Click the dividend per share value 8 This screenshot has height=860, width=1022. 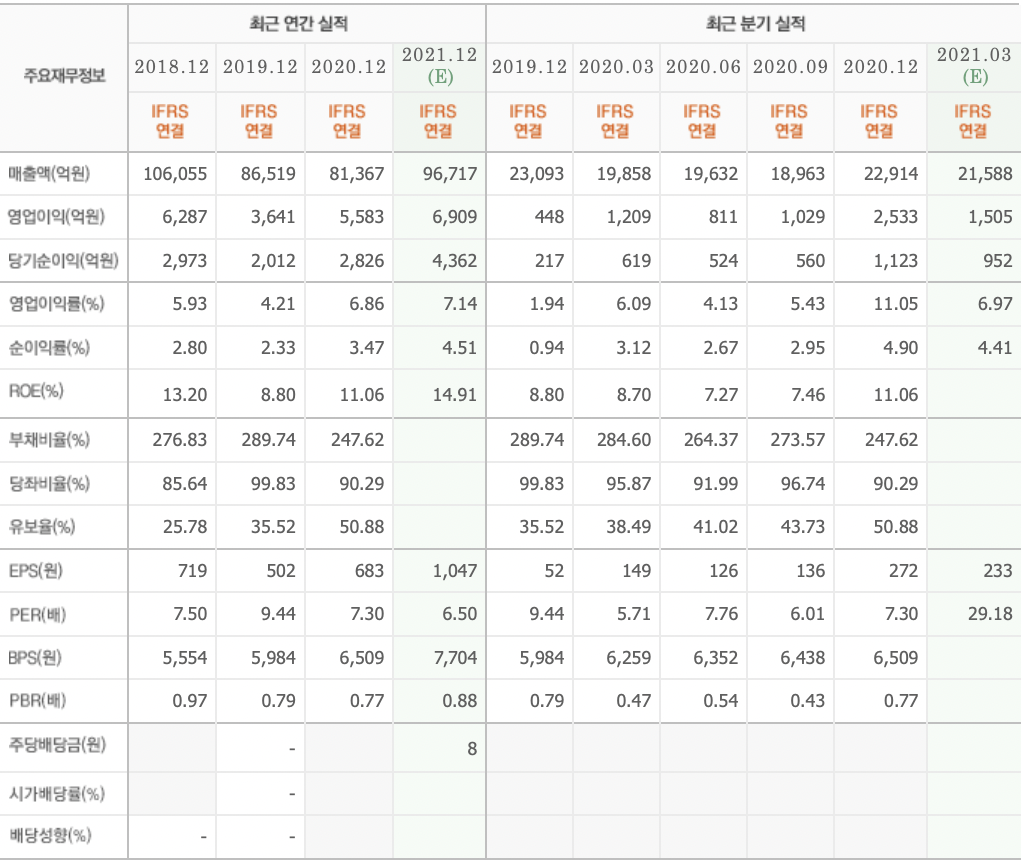click(472, 749)
